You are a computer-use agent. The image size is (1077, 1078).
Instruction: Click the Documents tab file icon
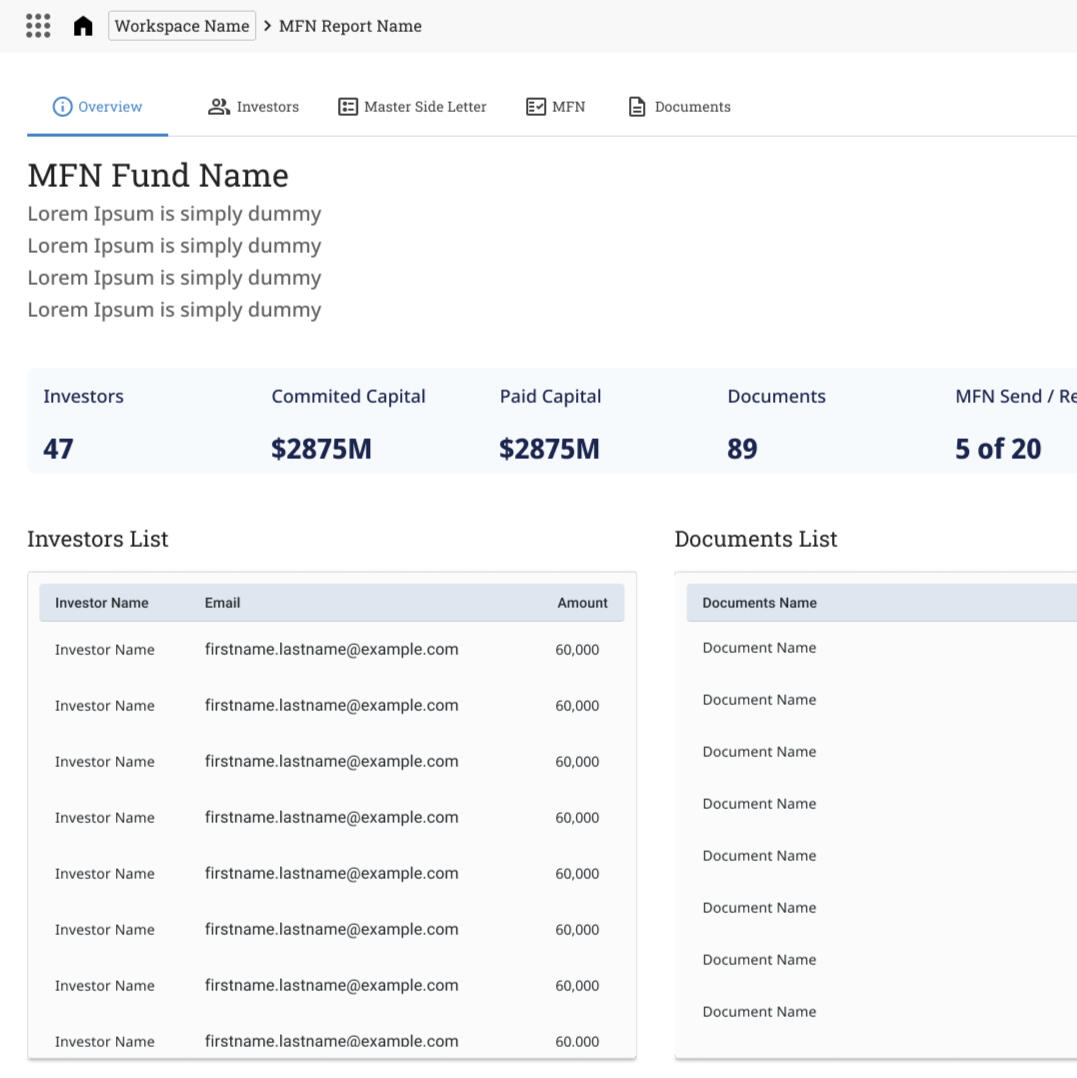pos(637,107)
